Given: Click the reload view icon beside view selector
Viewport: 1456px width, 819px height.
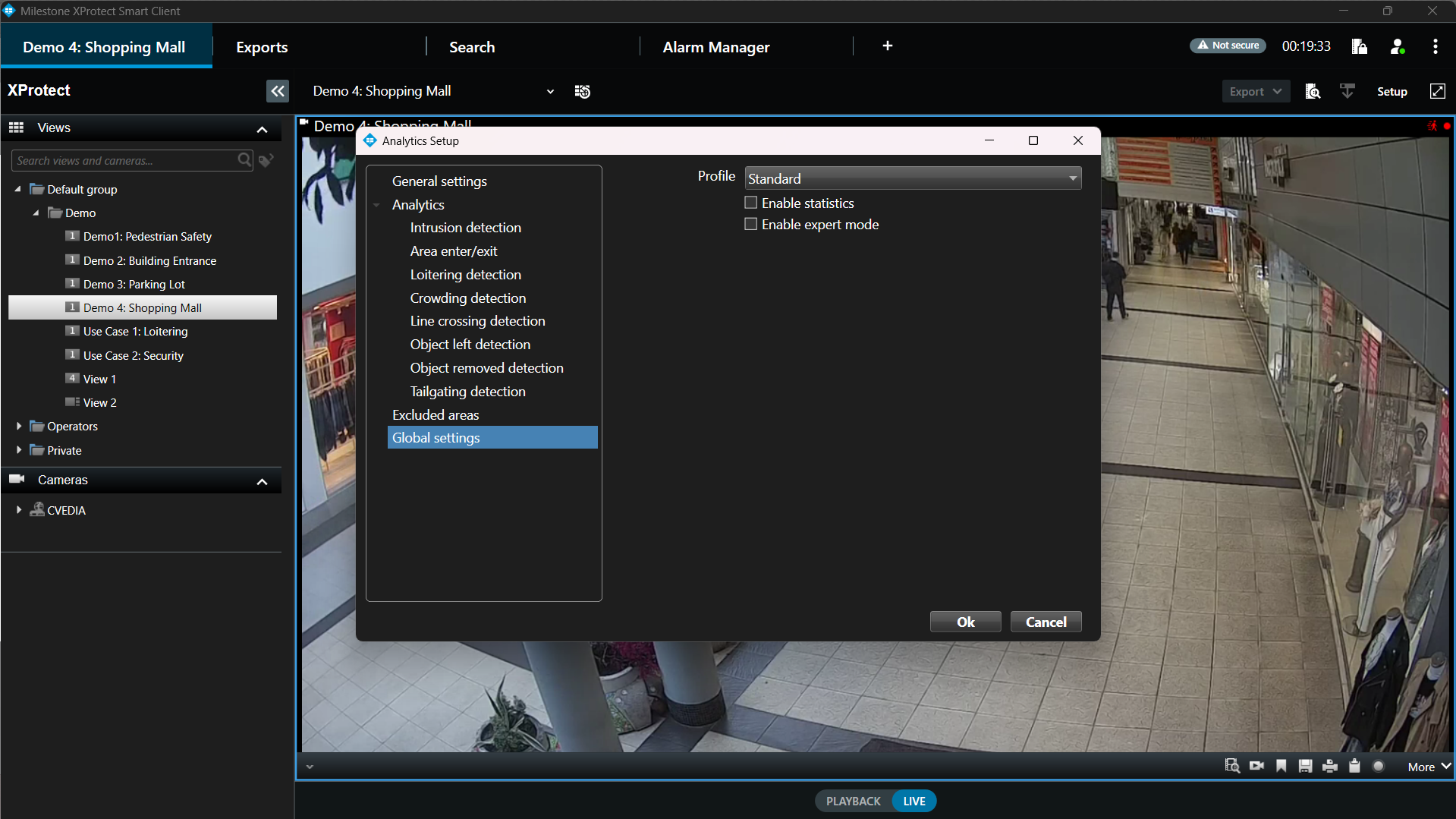Looking at the screenshot, I should click(x=583, y=92).
